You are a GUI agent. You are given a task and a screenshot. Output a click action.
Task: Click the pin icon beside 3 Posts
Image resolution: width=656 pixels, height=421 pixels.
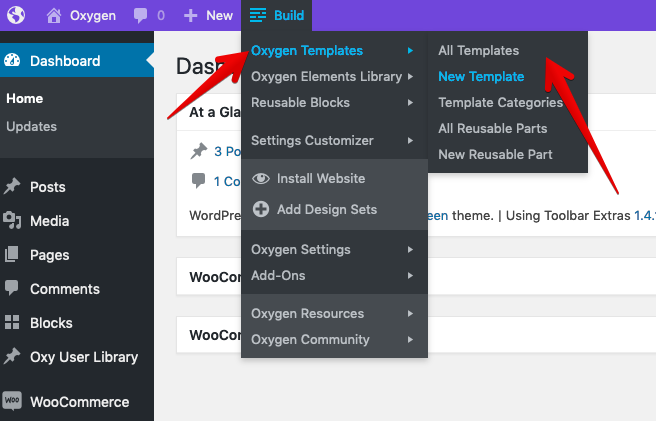tap(199, 151)
